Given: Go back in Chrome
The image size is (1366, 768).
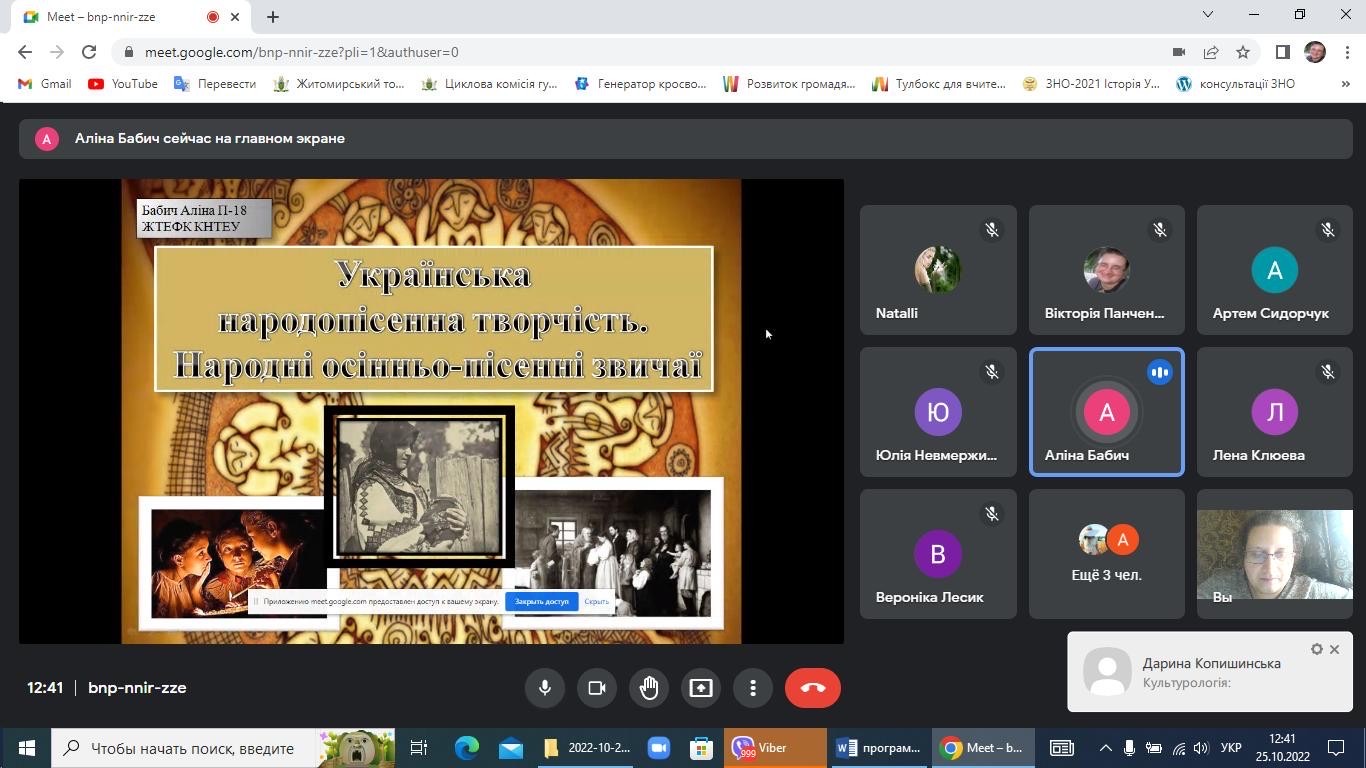Looking at the screenshot, I should 25,52.
